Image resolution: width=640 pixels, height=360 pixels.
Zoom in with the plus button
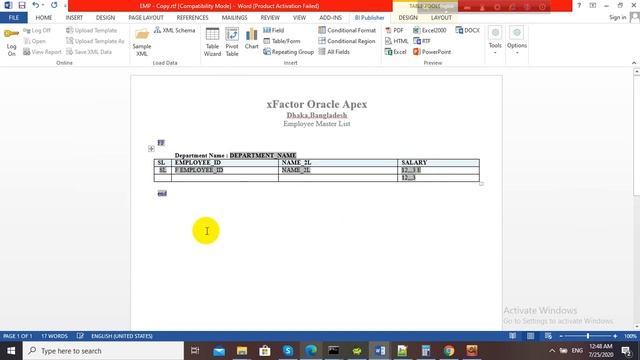coord(615,336)
